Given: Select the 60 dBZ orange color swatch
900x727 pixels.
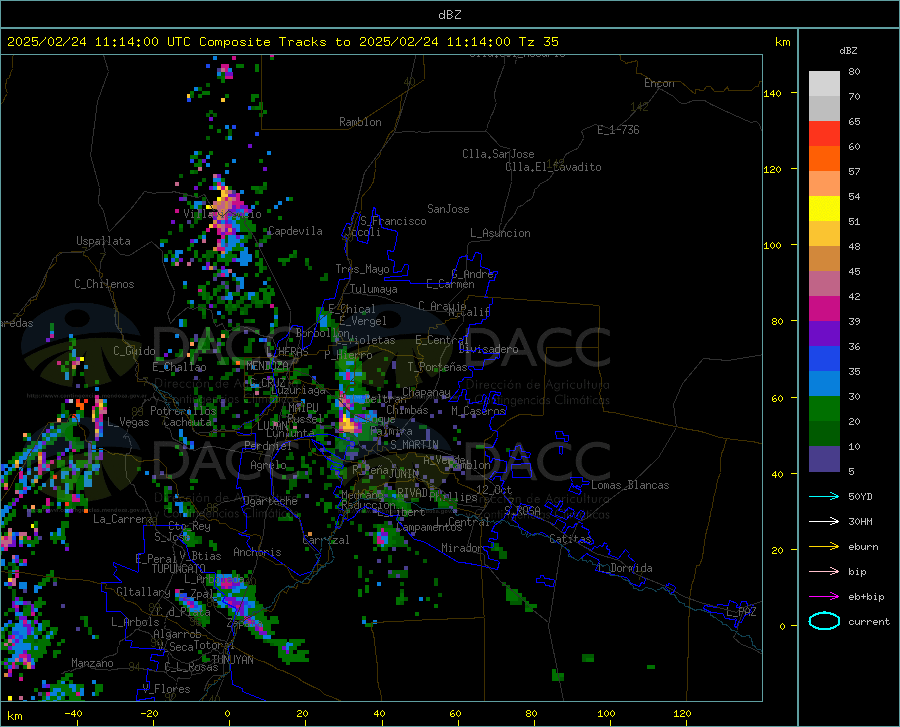Looking at the screenshot, I should (x=824, y=159).
